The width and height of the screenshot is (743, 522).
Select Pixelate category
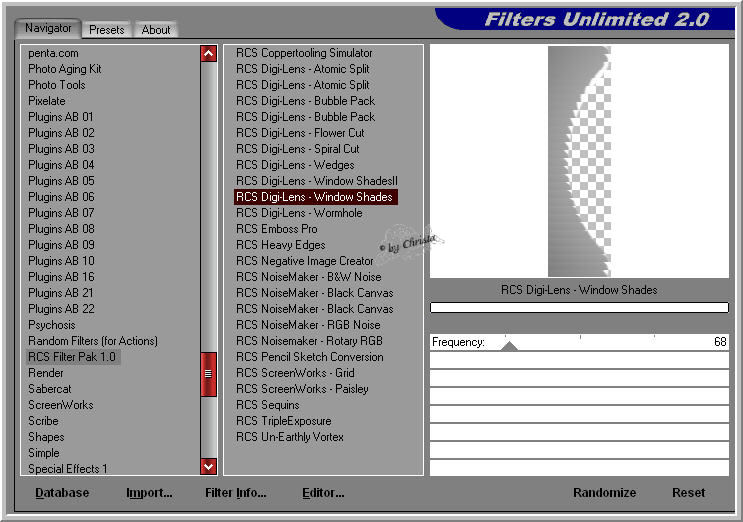pyautogui.click(x=47, y=101)
